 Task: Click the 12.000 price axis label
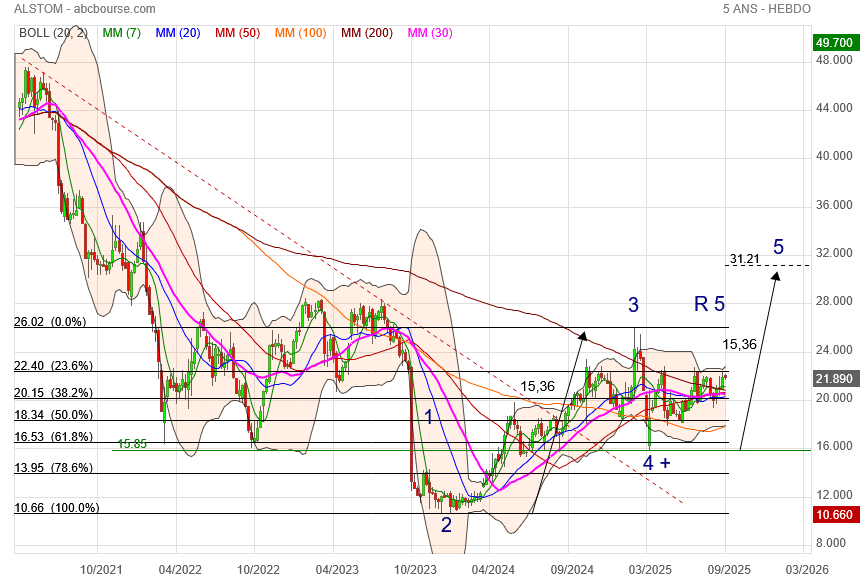coord(834,494)
